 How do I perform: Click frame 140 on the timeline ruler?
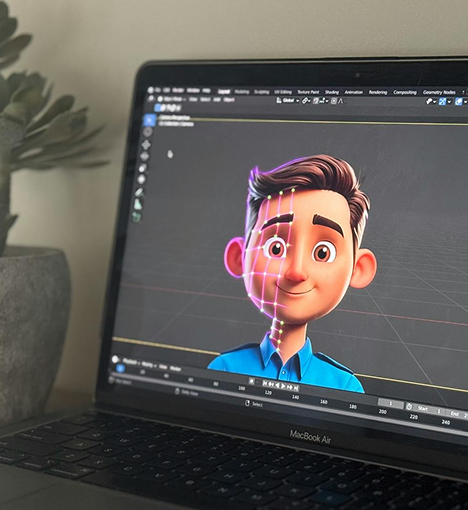tap(295, 397)
